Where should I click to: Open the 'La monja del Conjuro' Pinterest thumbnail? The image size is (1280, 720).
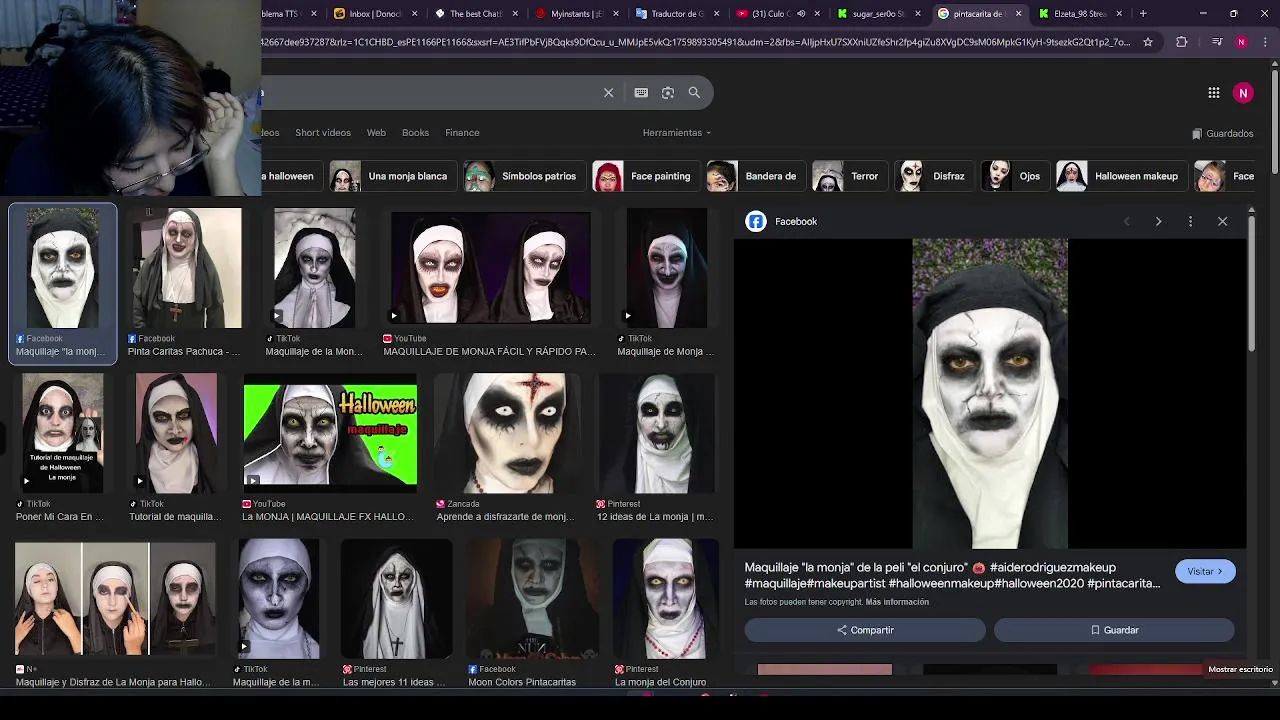(666, 598)
